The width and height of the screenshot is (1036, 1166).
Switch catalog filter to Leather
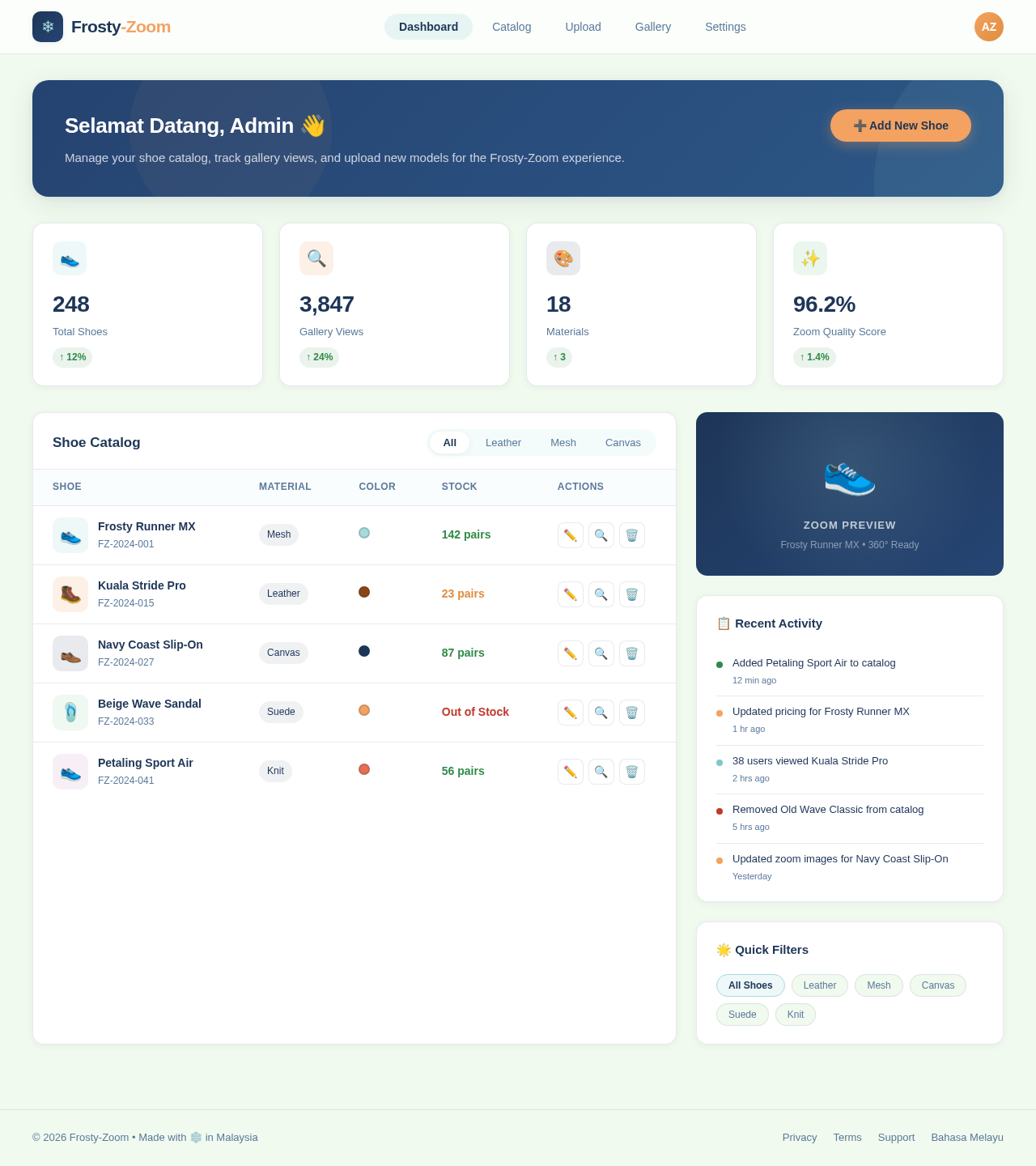[503, 443]
